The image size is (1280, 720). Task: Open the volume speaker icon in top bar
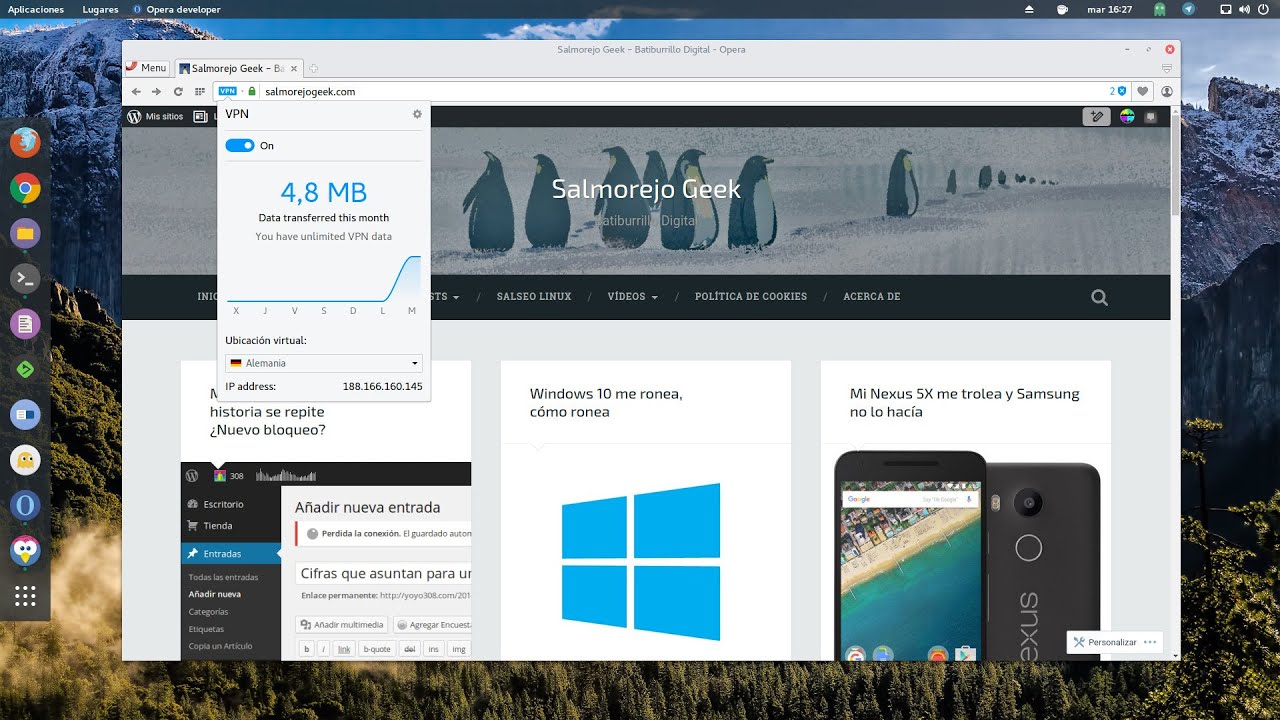pos(1244,9)
